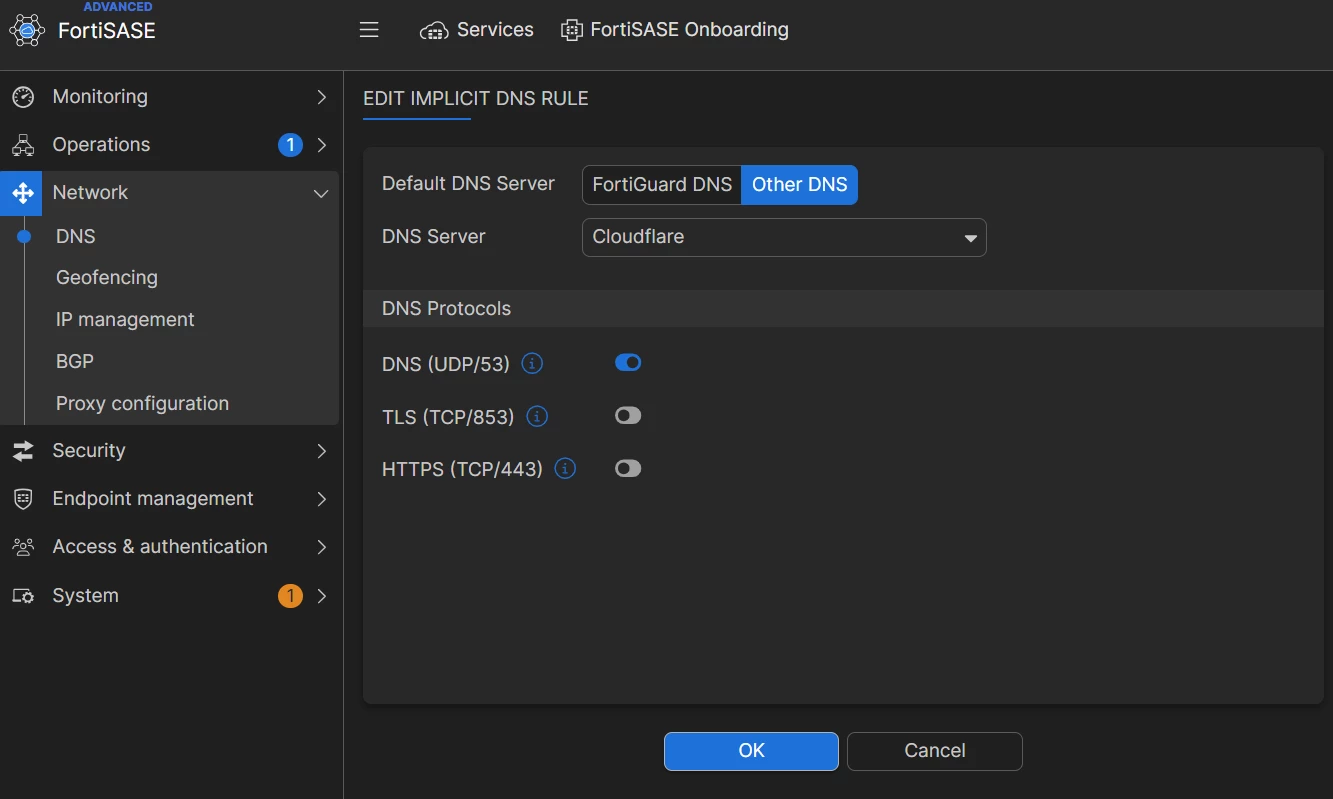Screen dimensions: 1333x799
Task: Open the DNS Server Cloudflare dropdown
Action: (x=784, y=238)
